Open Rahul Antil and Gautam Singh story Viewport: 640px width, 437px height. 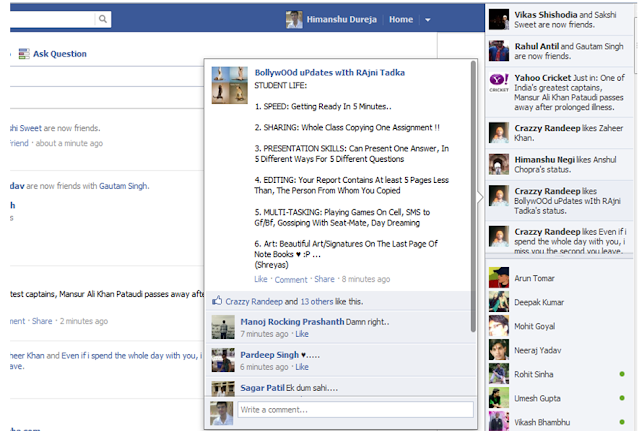pyautogui.click(x=559, y=51)
